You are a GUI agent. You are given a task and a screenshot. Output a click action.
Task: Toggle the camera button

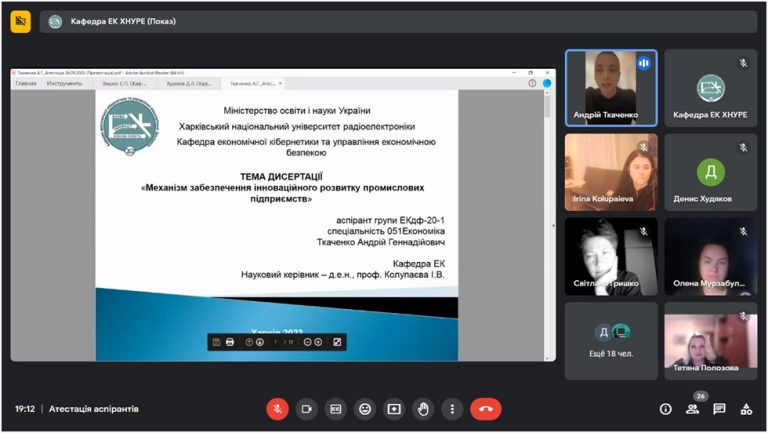[307, 409]
